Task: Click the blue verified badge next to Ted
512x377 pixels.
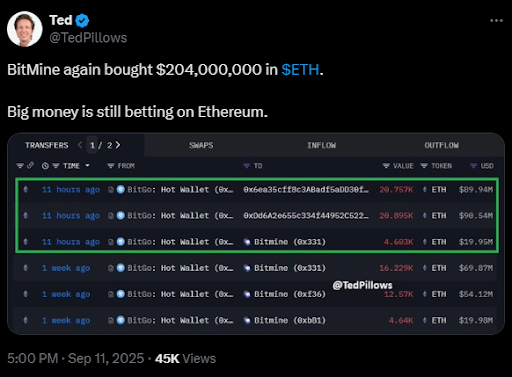Action: 82,21
